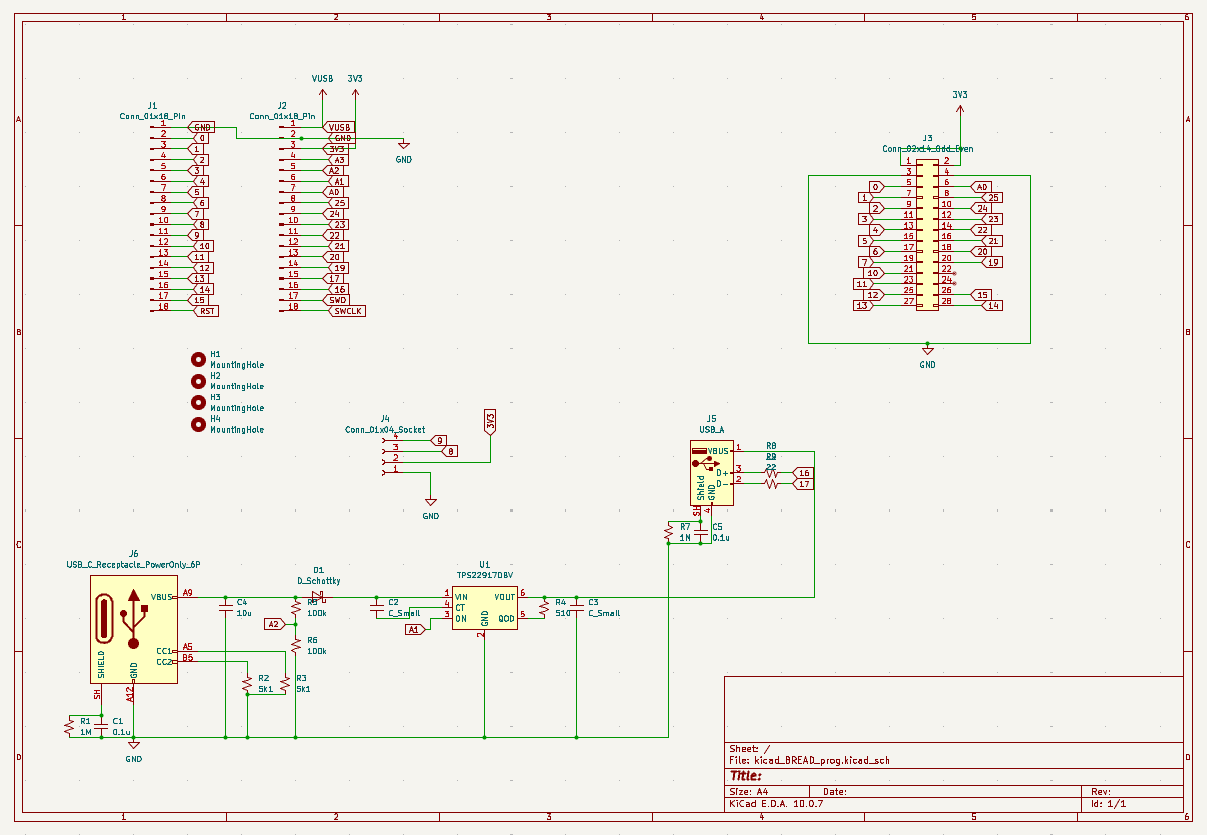
Task: Click the Size: A4 field
Action: (748, 791)
